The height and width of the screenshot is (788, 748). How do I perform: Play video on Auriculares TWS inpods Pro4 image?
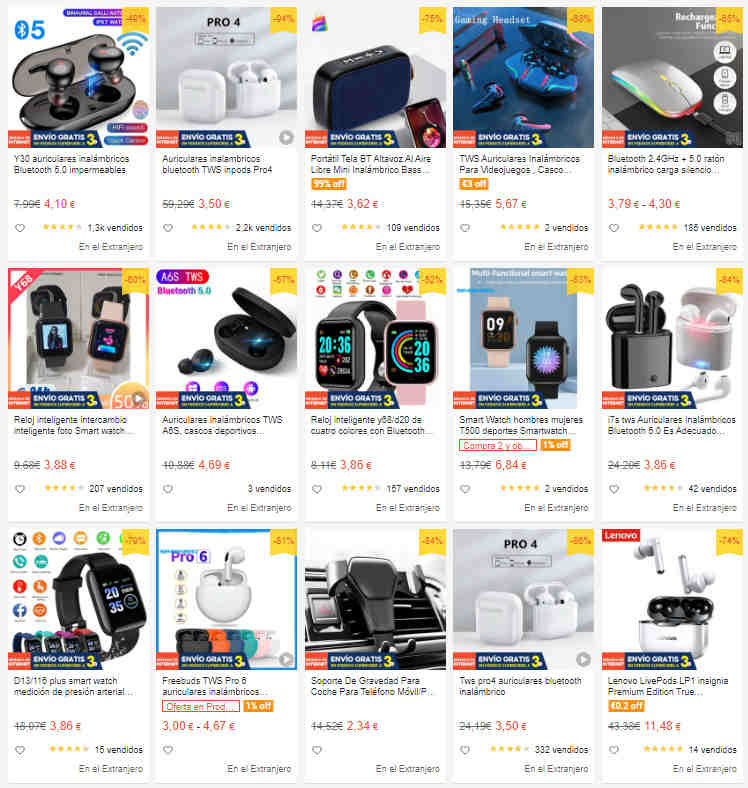[x=286, y=137]
